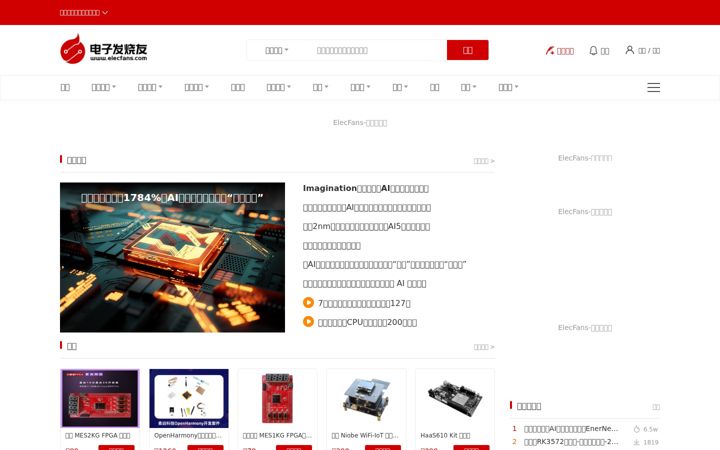Viewport: 720px width, 450px height.
Task: Click the orange play icon beside the 127 item
Action: click(x=308, y=303)
